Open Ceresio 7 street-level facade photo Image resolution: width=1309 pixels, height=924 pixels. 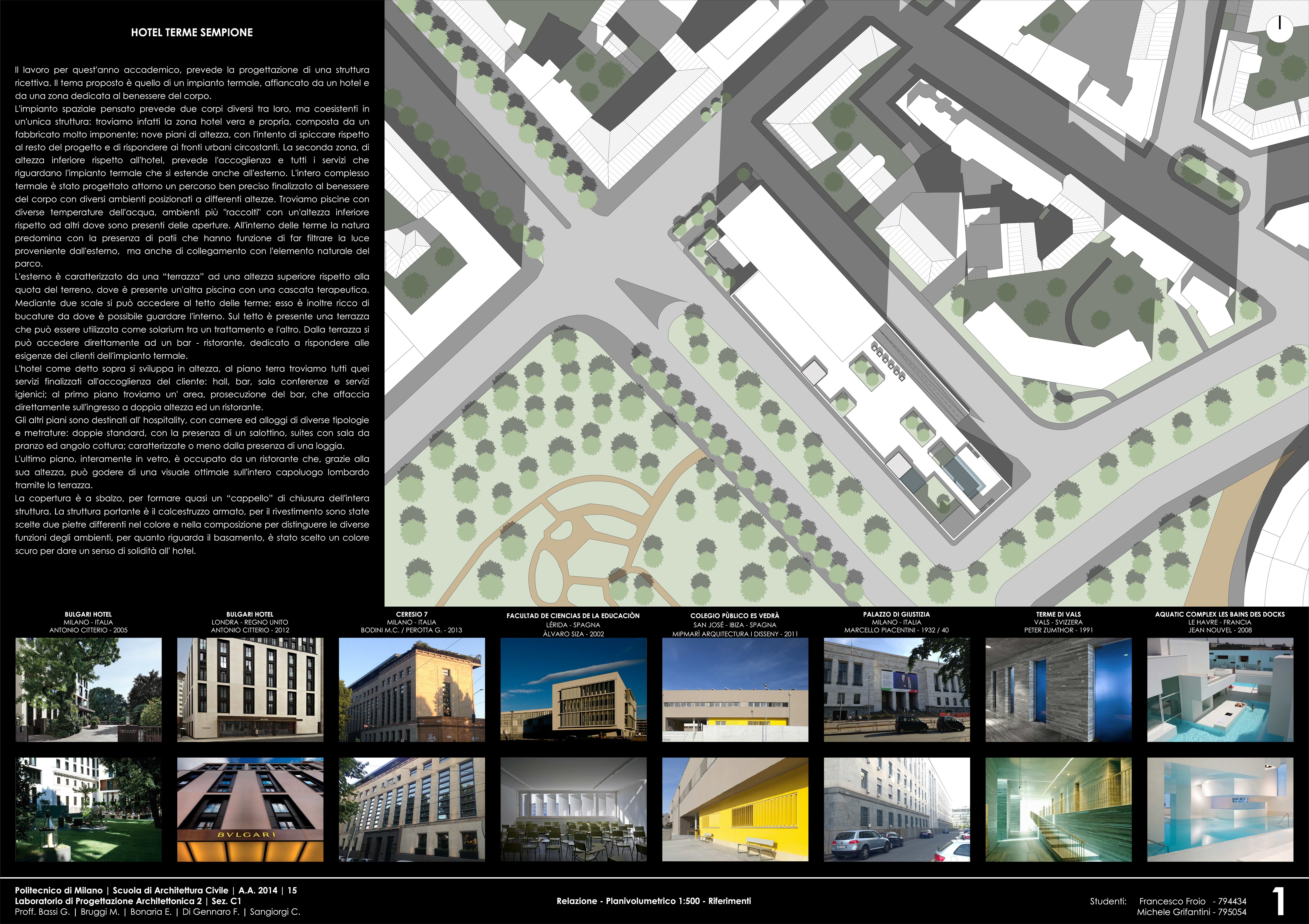coord(411,810)
